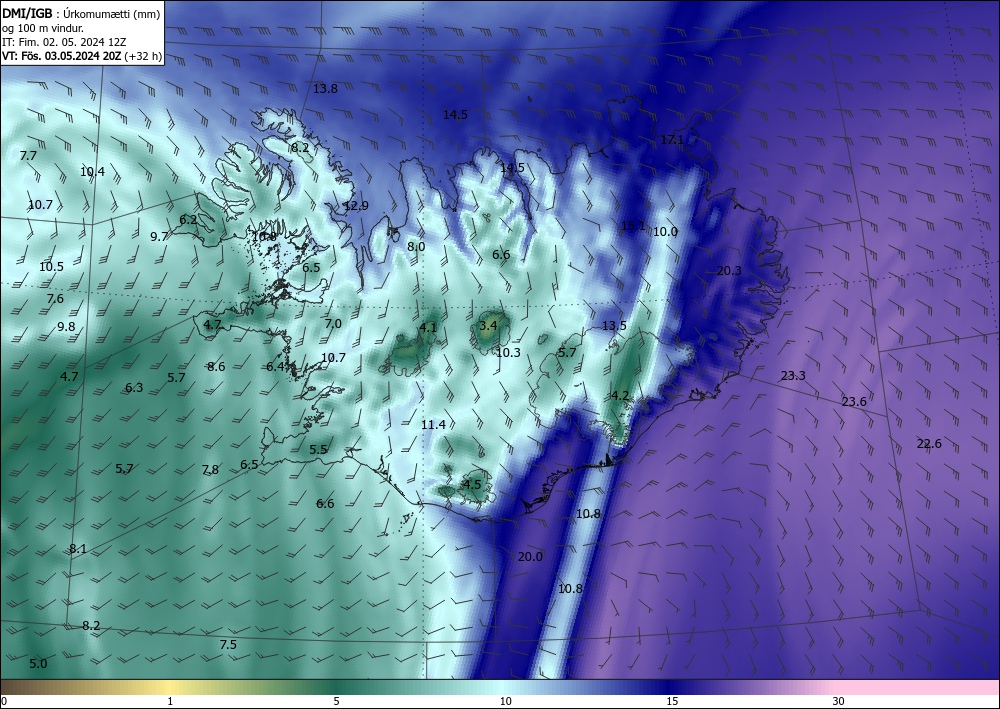
Task: Click the 9.7 value label on the map
Action: click(x=159, y=237)
